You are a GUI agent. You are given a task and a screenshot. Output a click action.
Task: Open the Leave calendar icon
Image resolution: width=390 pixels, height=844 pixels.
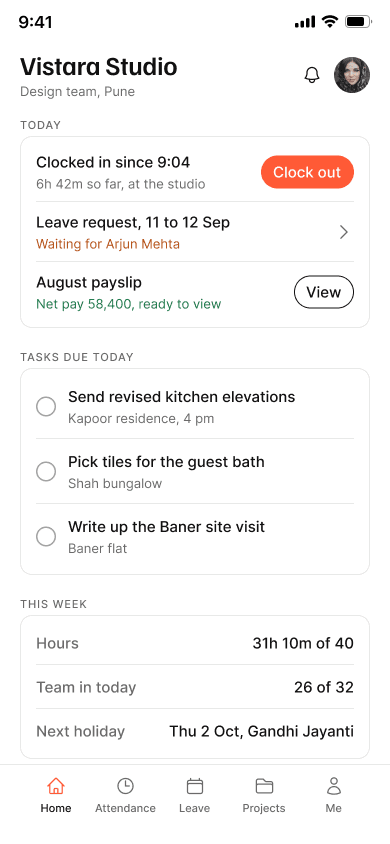(x=195, y=786)
